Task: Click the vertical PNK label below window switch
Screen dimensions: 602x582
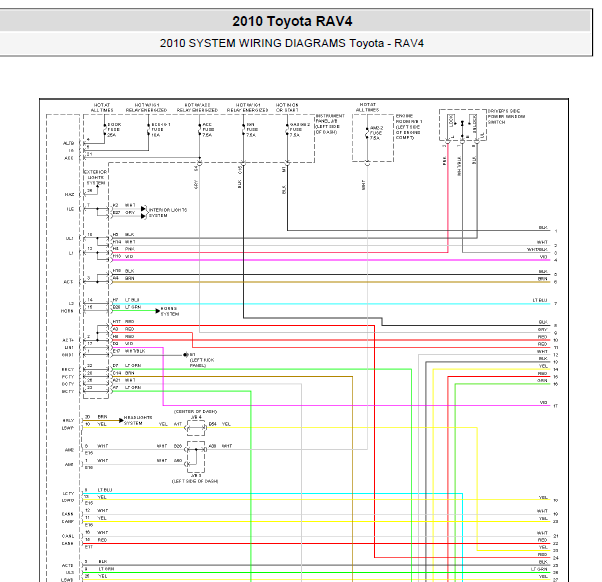Action: (445, 160)
